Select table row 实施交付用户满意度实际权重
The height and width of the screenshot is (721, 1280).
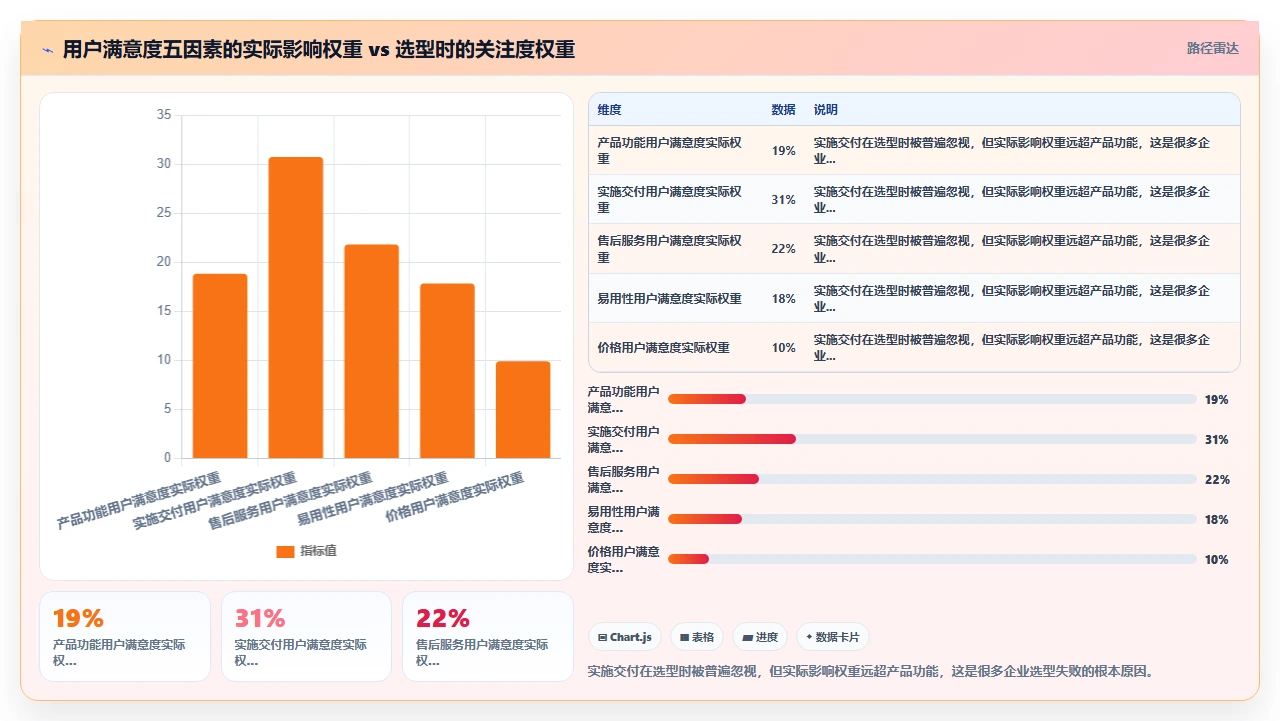pos(914,200)
